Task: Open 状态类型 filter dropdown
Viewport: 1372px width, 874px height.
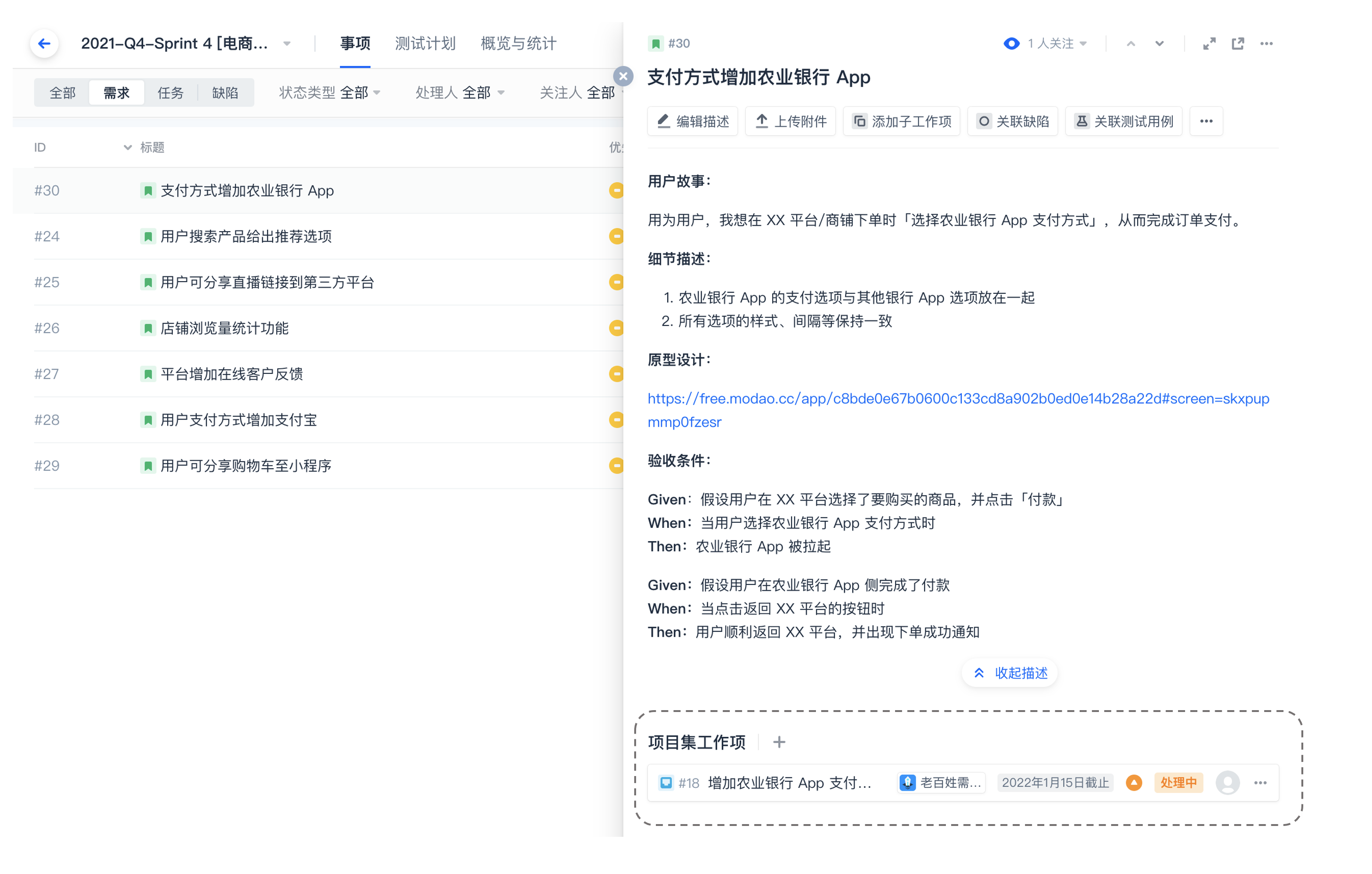Action: coord(329,92)
